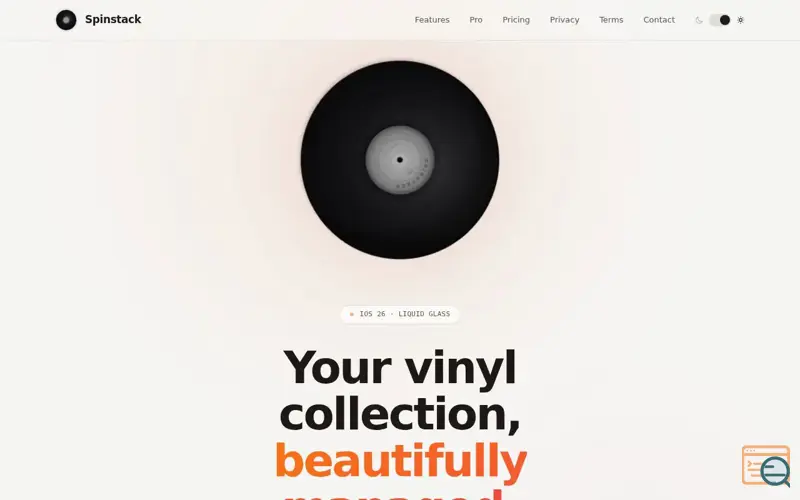
Task: Open the page inspector widget icon
Action: click(766, 465)
